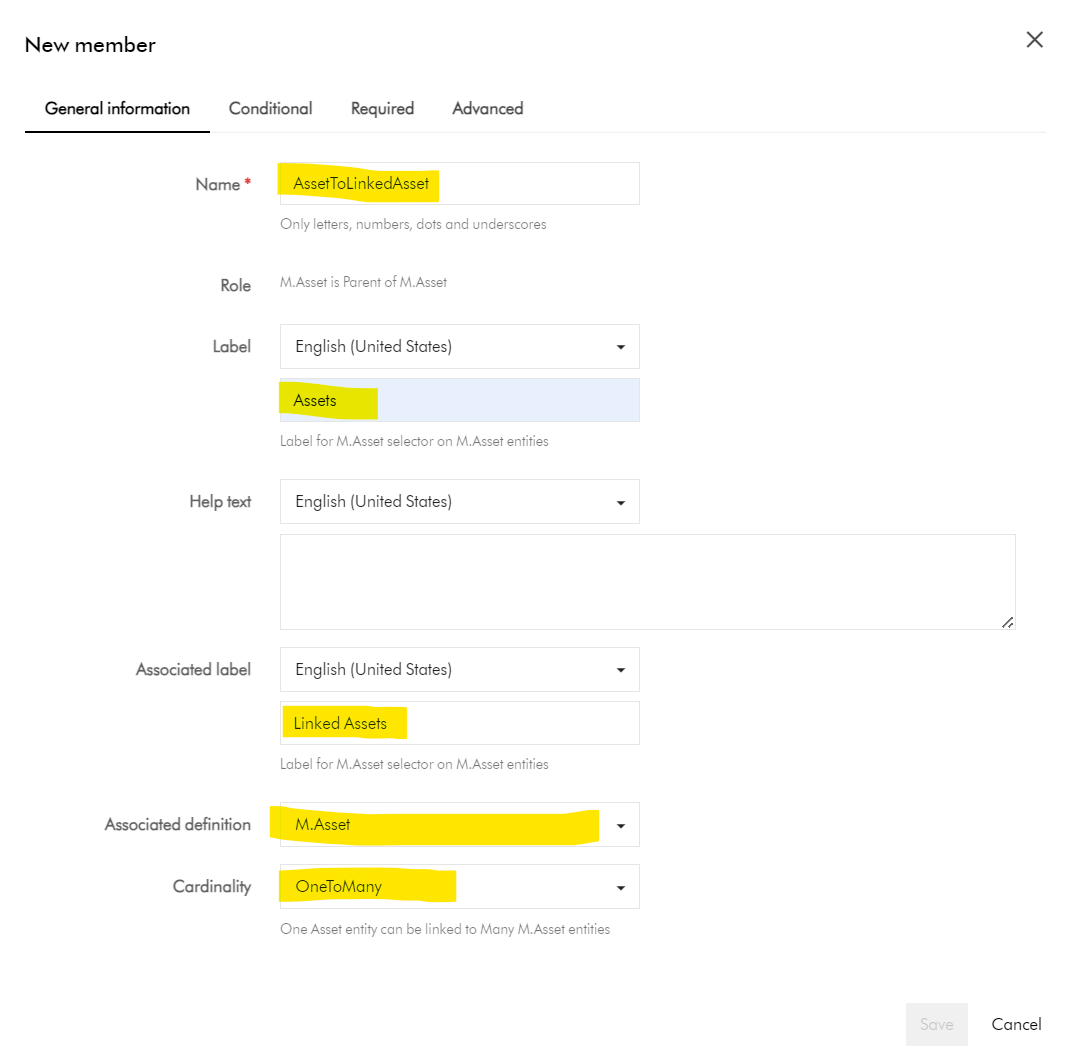Screen dimensions: 1075x1060
Task: Open the Label language dropdown
Action: point(459,347)
